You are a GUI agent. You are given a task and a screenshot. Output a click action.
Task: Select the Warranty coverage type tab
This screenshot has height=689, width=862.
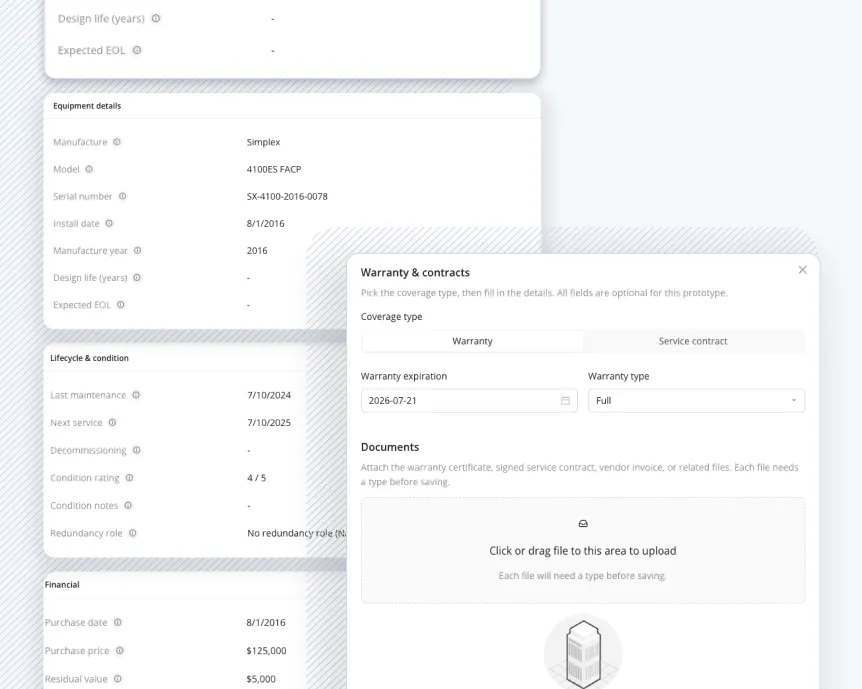pos(472,341)
